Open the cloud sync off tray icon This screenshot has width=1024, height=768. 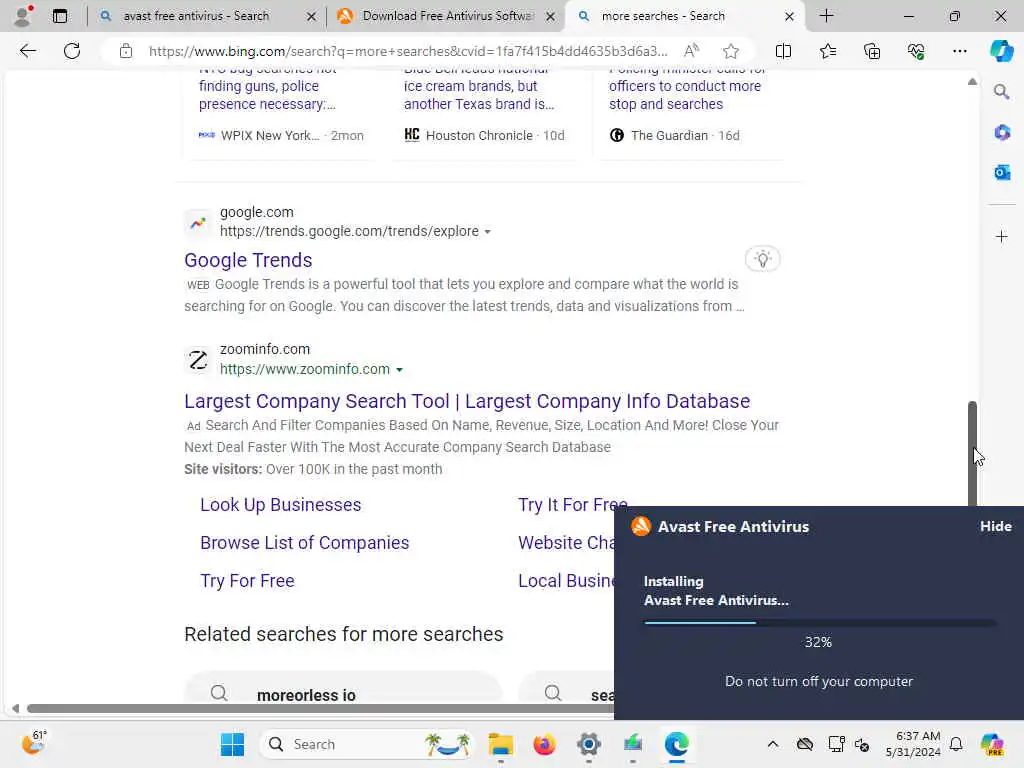[x=805, y=744]
